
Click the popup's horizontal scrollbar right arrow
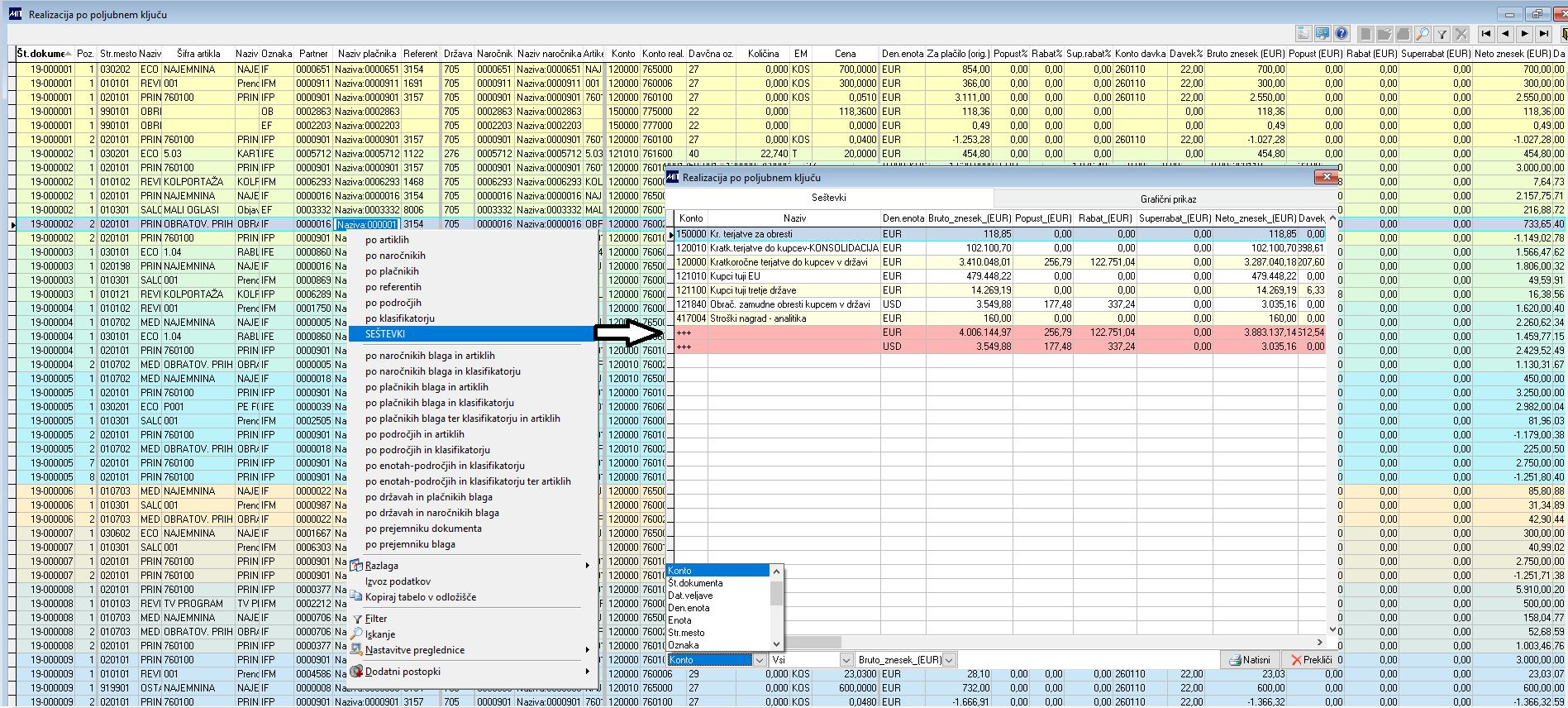click(1319, 642)
